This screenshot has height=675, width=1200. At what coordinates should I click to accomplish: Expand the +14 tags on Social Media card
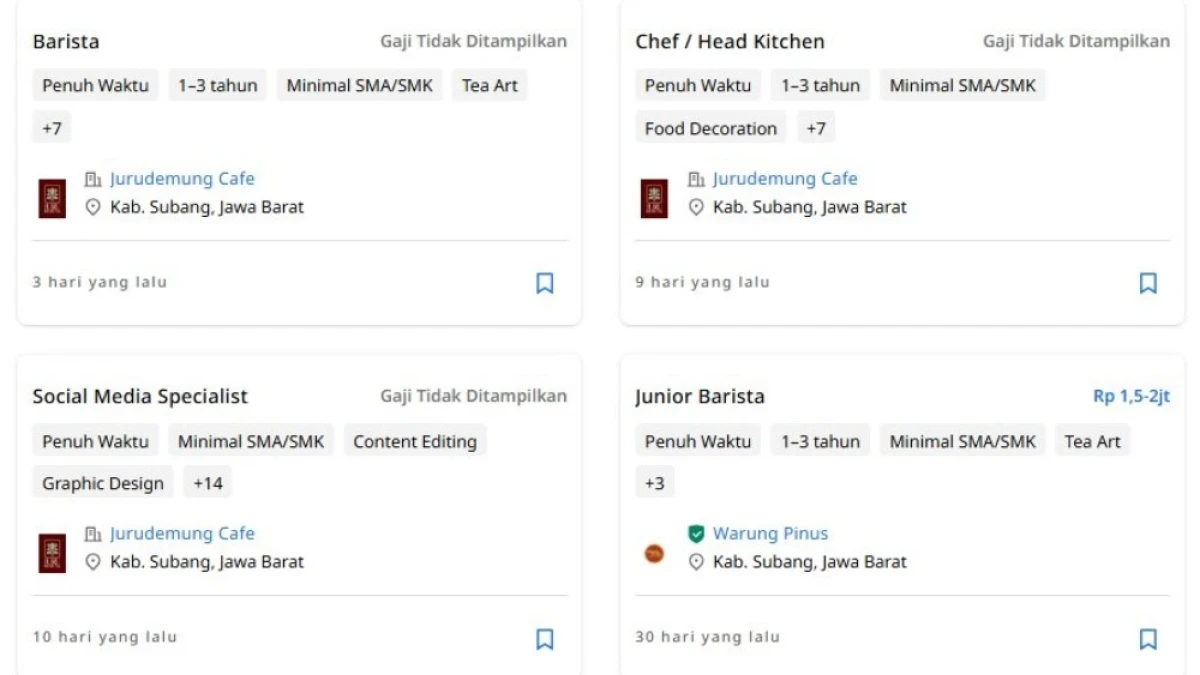point(208,483)
